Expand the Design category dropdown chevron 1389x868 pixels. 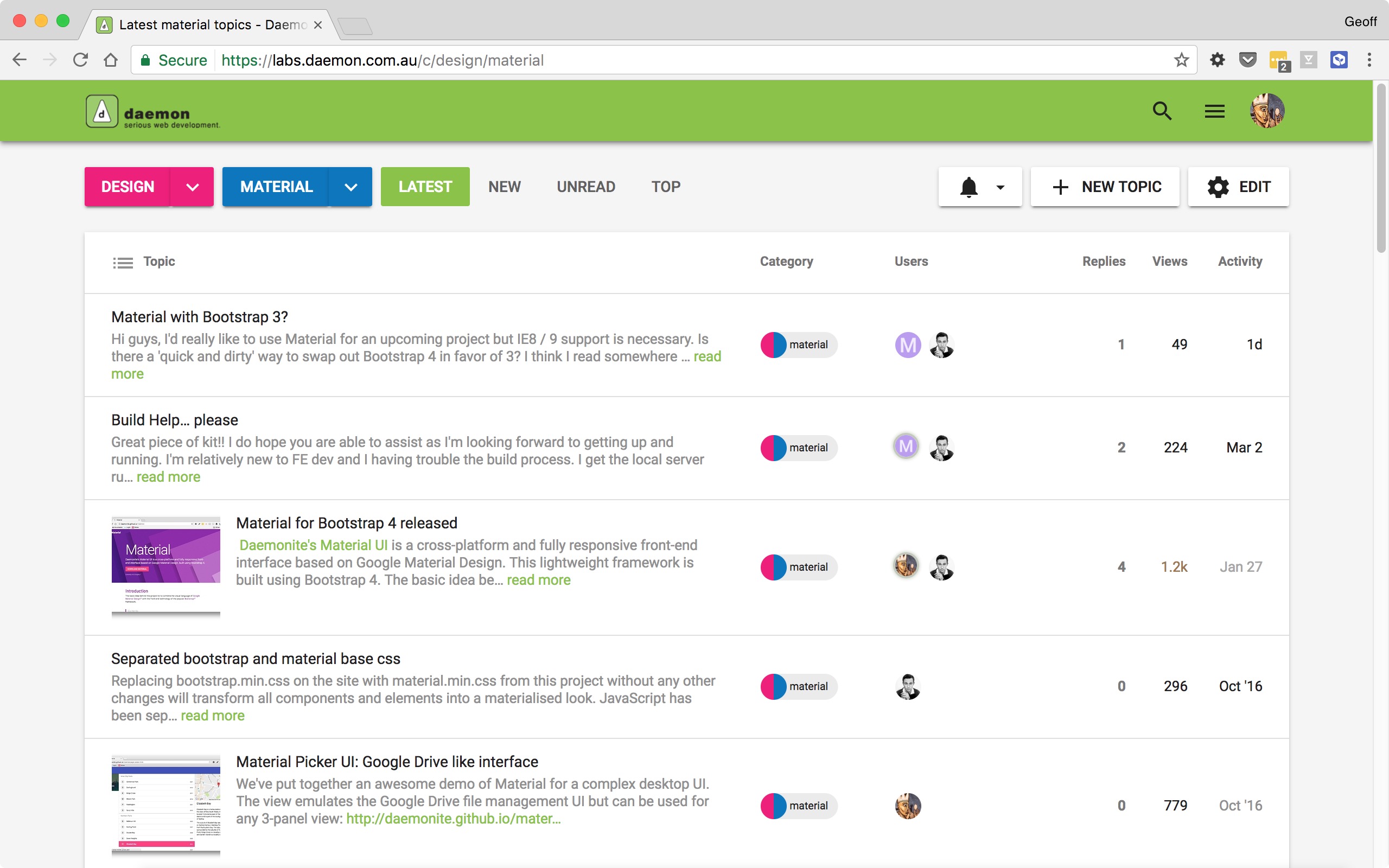tap(192, 187)
